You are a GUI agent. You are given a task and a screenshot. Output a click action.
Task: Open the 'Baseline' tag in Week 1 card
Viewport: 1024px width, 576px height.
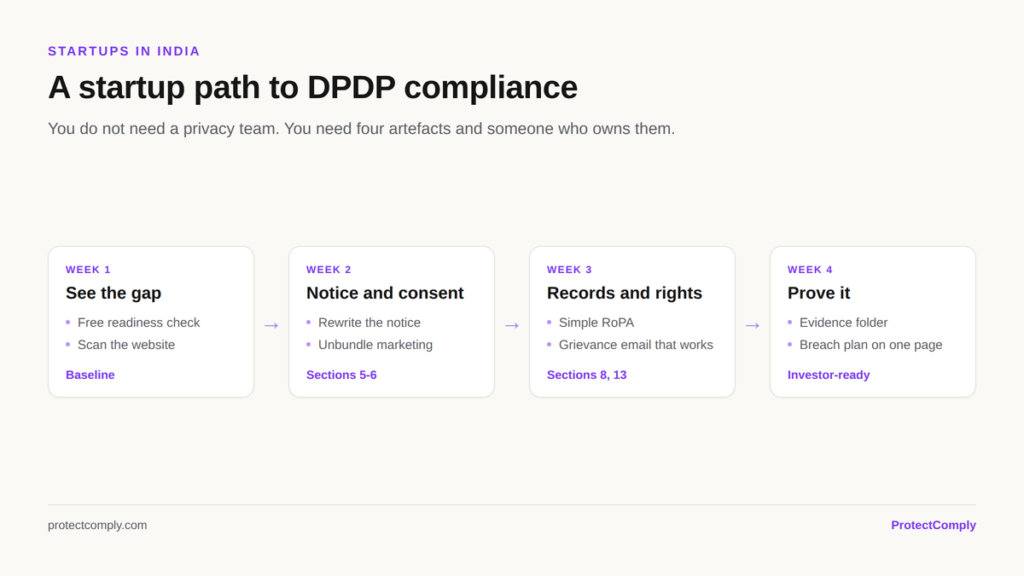pyautogui.click(x=90, y=375)
